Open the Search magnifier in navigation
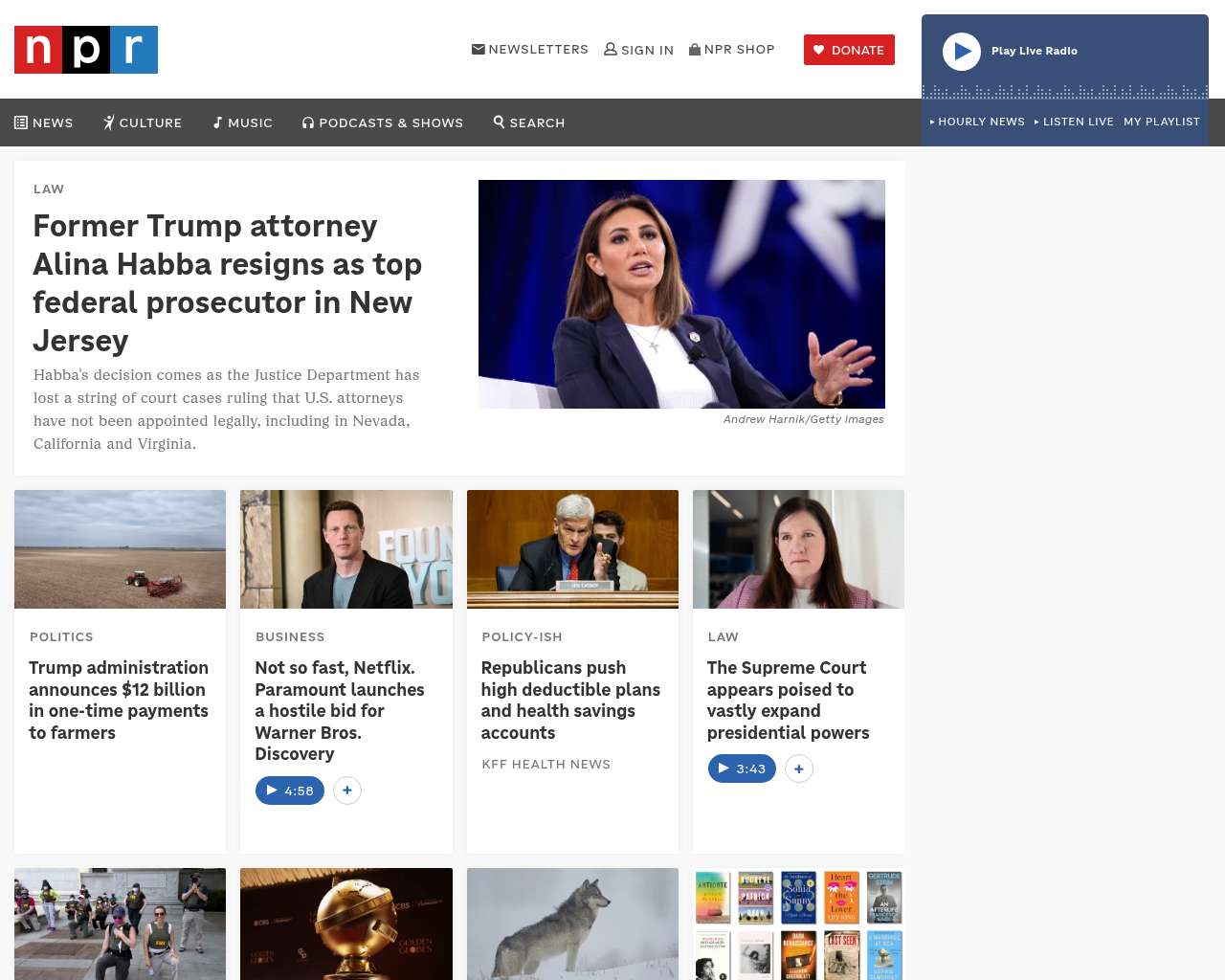The width and height of the screenshot is (1225, 980). [x=529, y=122]
